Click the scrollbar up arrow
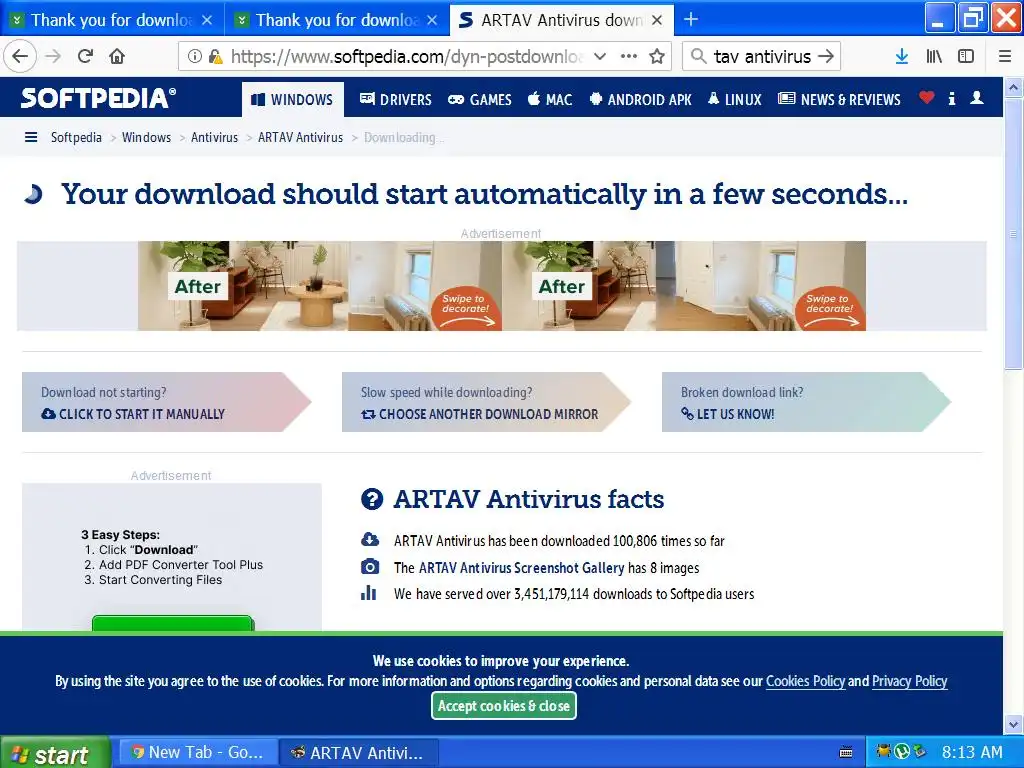 tap(1014, 87)
